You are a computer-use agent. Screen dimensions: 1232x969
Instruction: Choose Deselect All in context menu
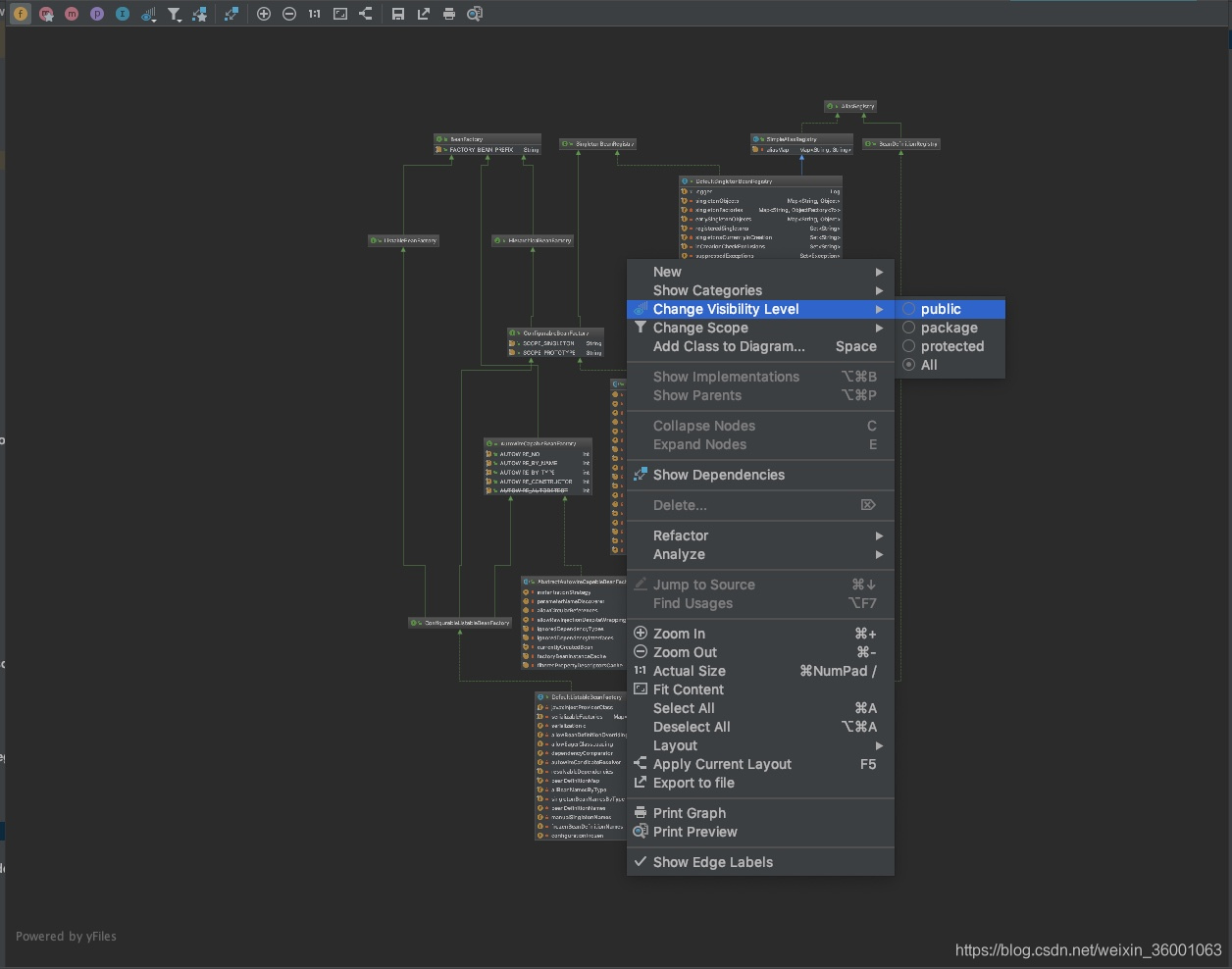(x=760, y=727)
